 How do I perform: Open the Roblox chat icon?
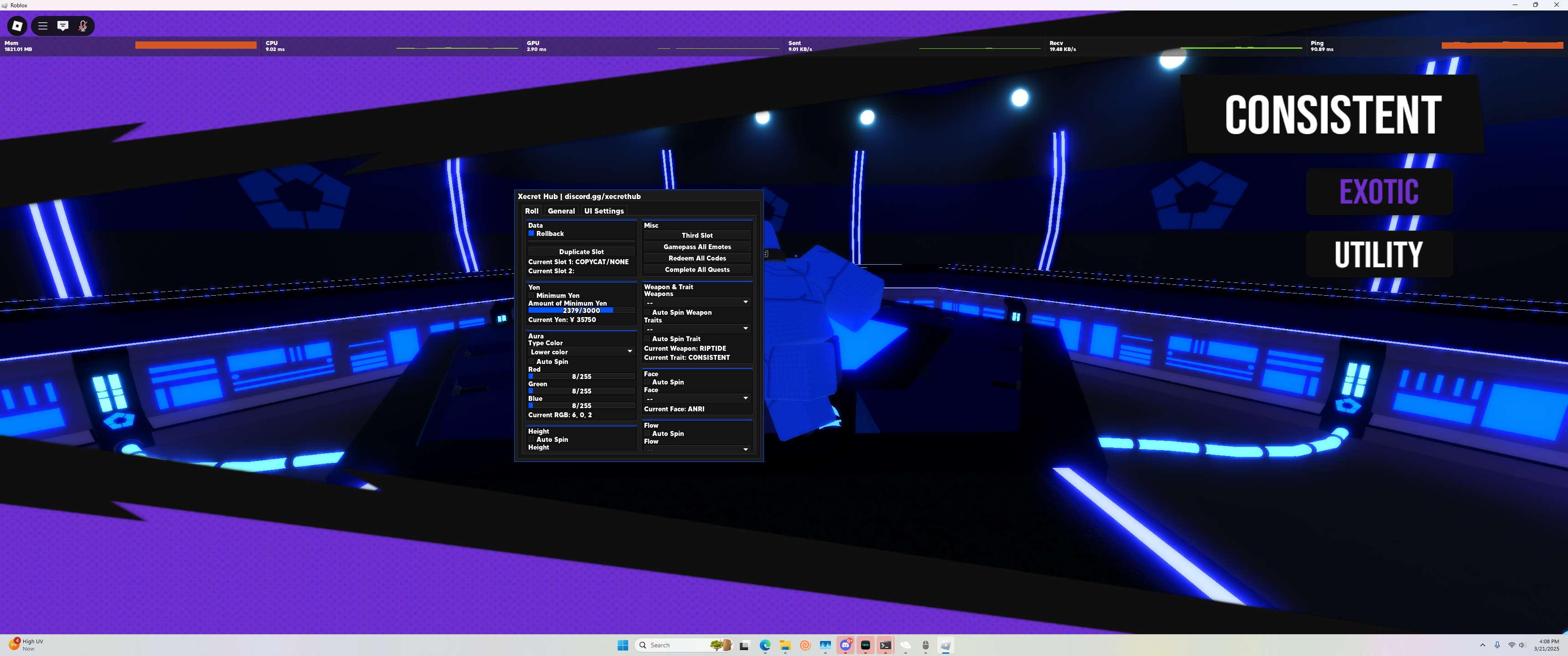click(x=63, y=26)
